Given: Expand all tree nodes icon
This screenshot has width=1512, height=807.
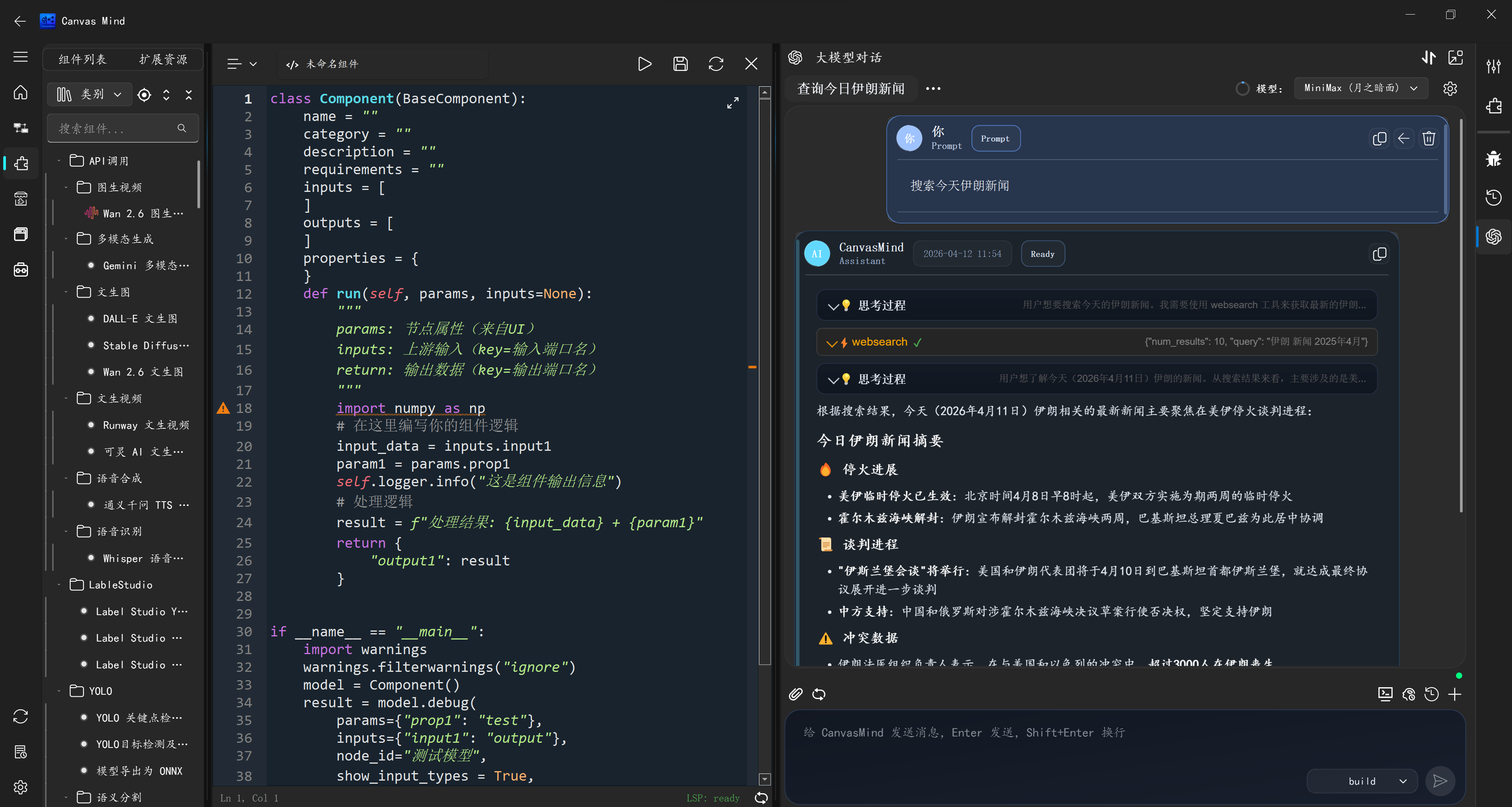Looking at the screenshot, I should tap(166, 95).
